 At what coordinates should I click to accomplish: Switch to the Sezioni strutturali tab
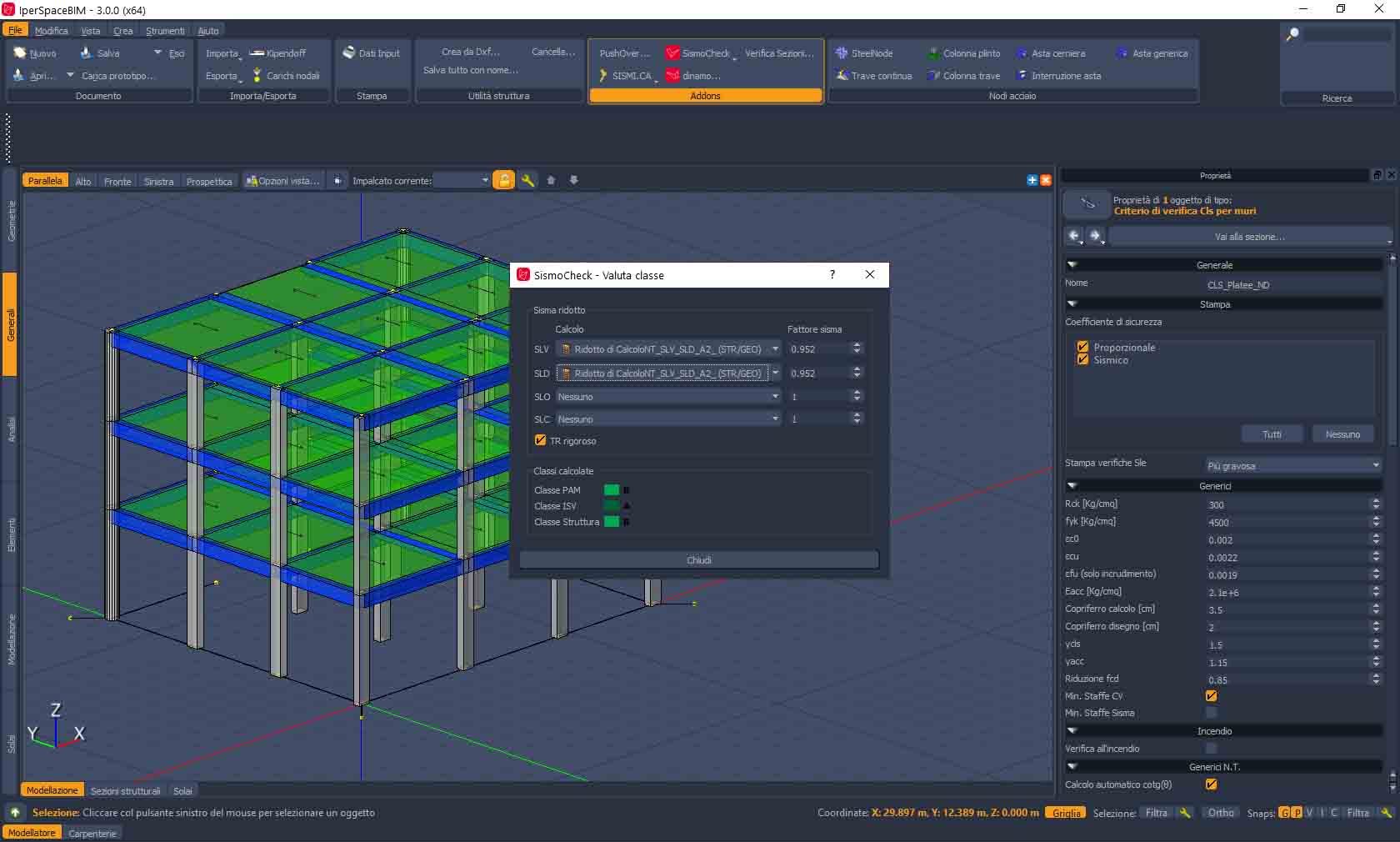click(x=125, y=790)
